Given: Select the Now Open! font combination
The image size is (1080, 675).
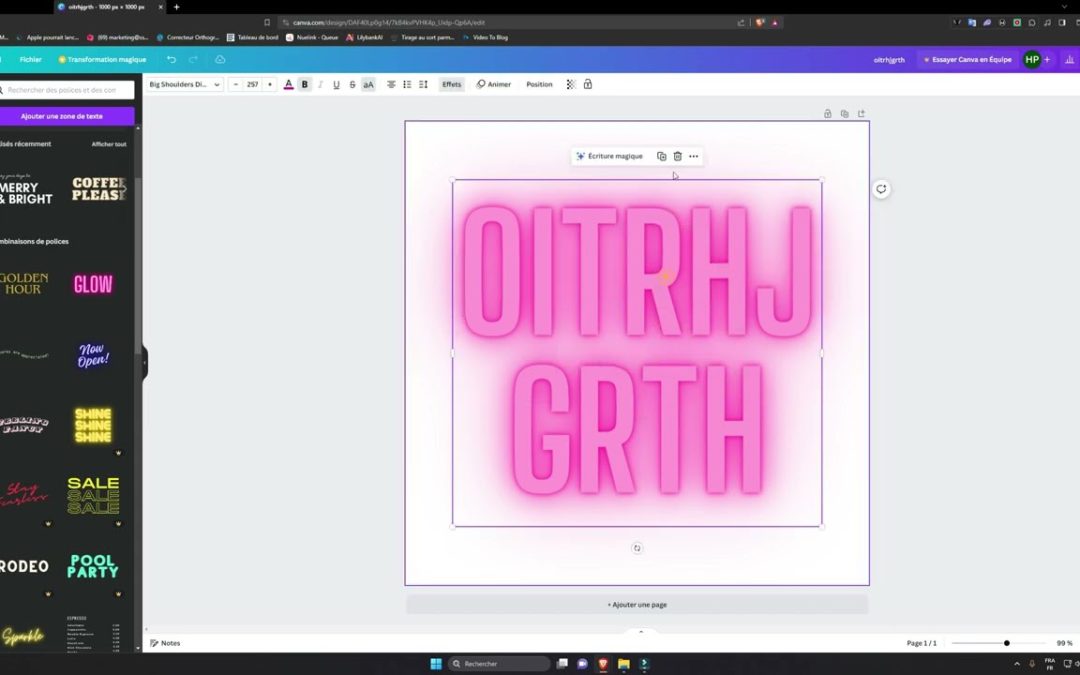Looking at the screenshot, I should (93, 355).
